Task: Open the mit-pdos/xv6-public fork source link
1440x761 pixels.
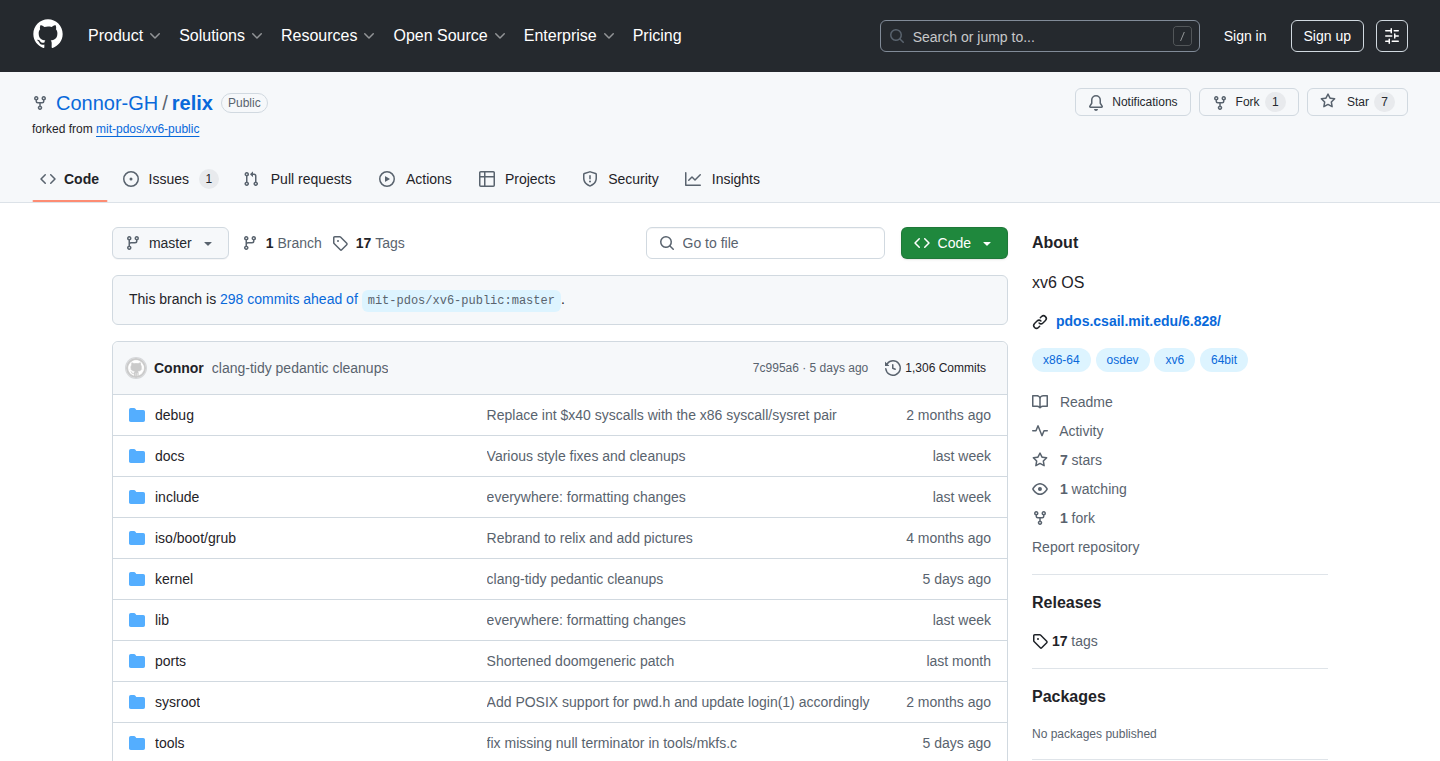Action: pos(148,129)
